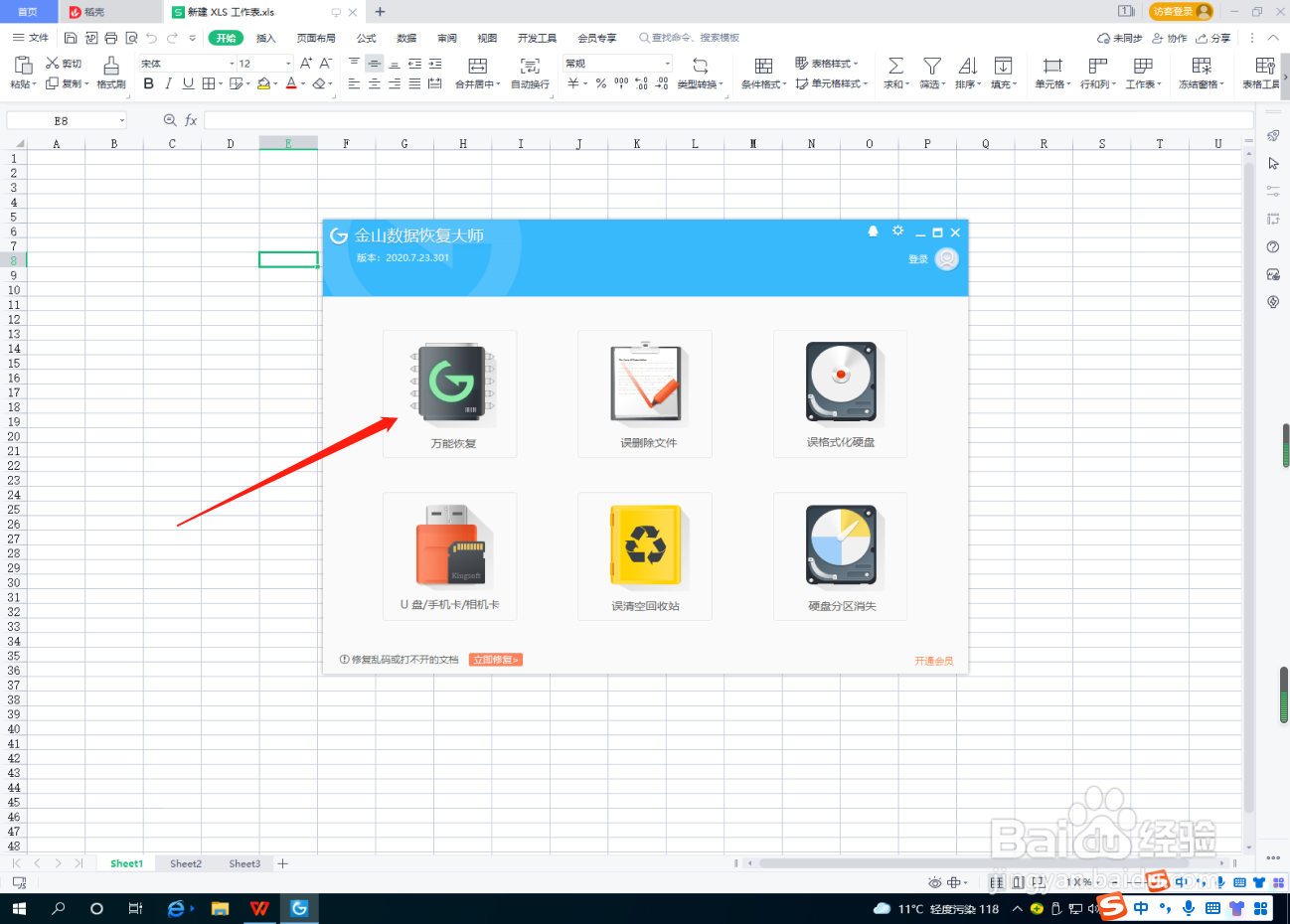This screenshot has height=924, width=1290.
Task: Click the center align icon
Action: [x=375, y=84]
